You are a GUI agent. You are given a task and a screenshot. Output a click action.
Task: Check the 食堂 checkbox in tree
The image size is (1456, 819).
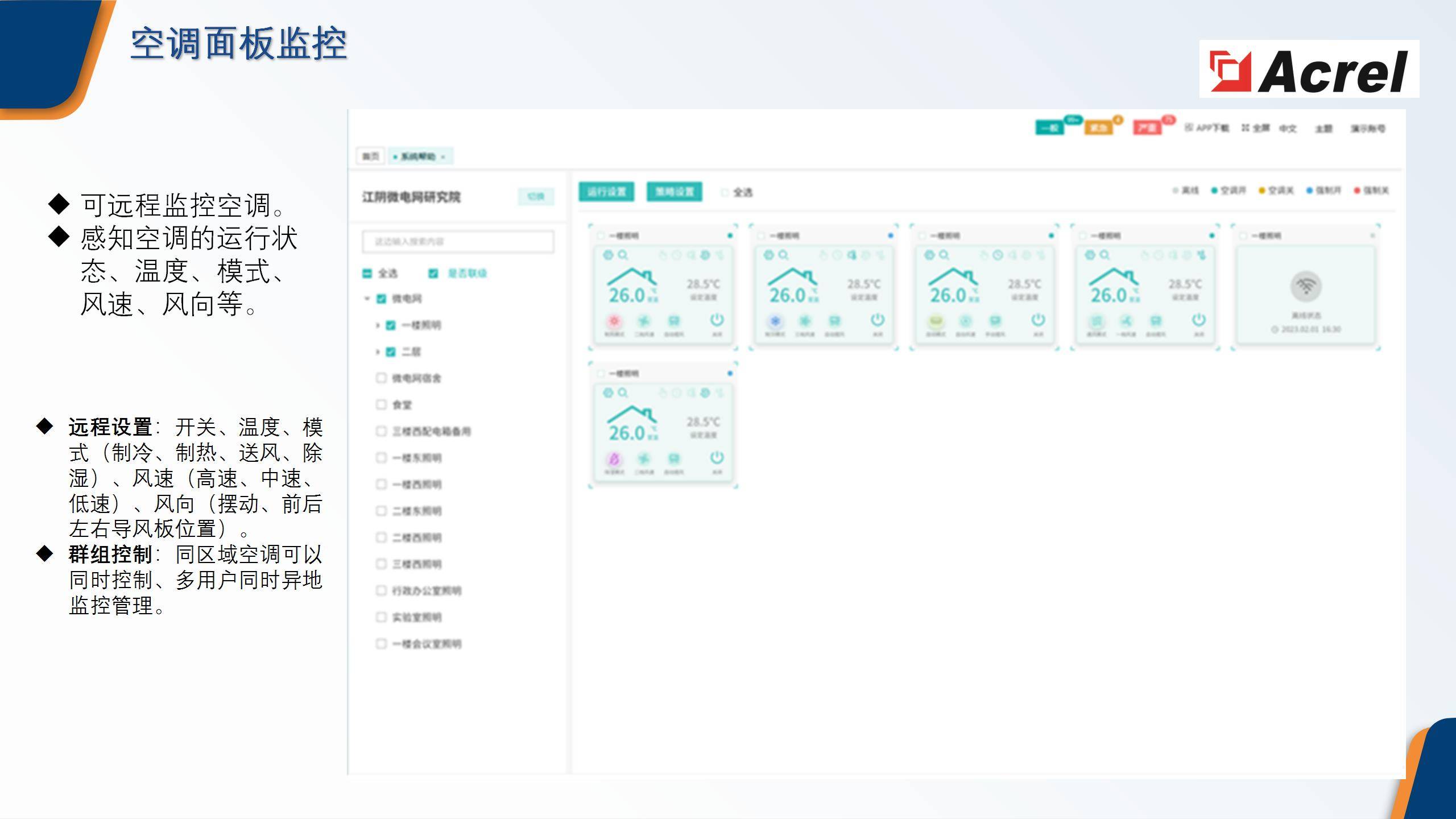(x=381, y=404)
